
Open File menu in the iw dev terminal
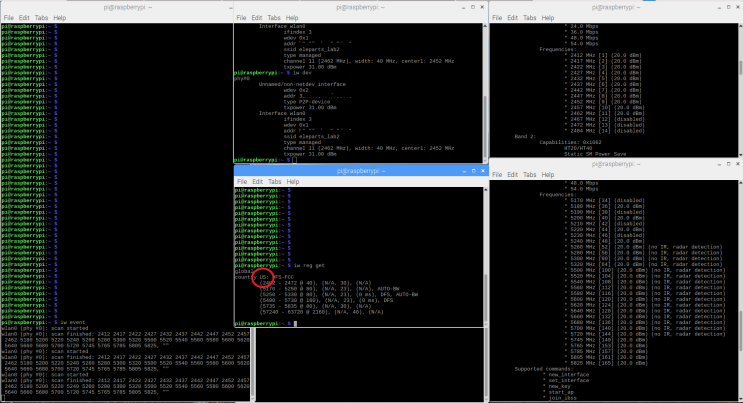coord(241,18)
